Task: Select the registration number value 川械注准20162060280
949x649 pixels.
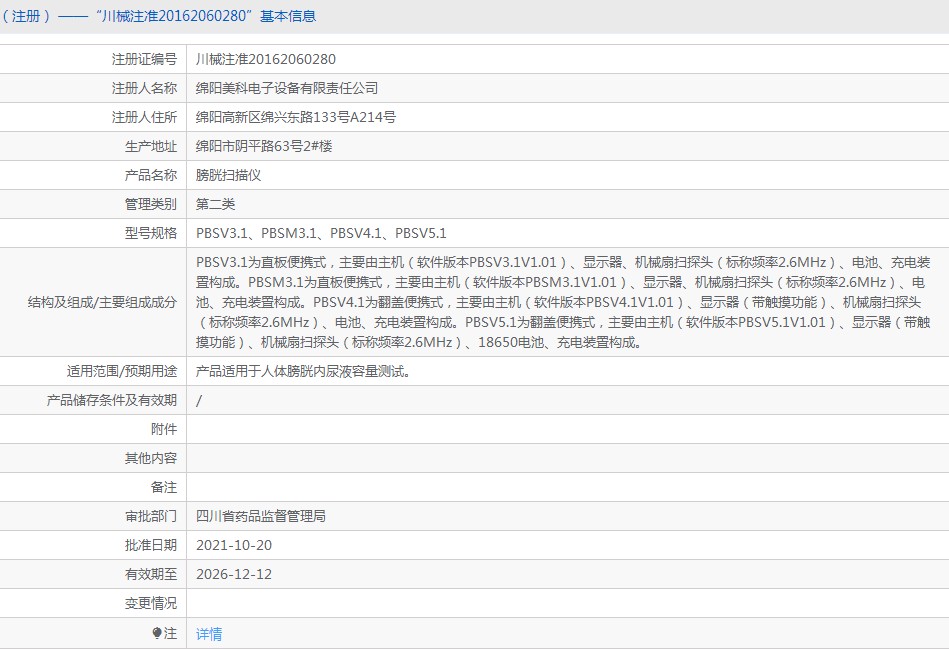Action: click(266, 59)
